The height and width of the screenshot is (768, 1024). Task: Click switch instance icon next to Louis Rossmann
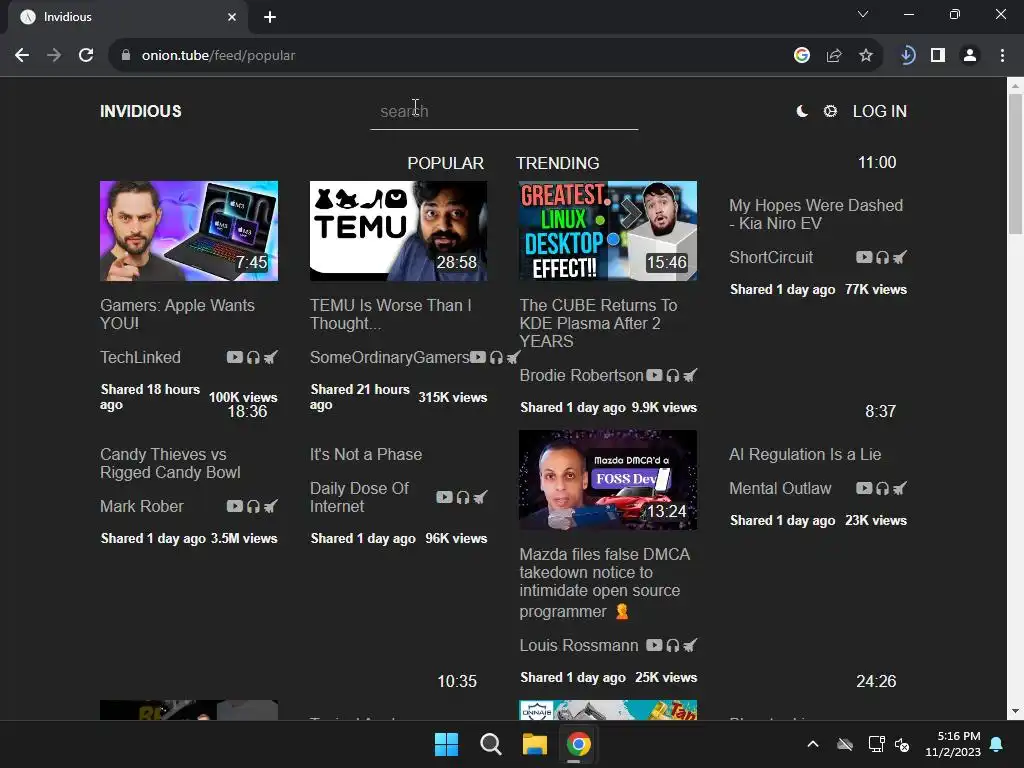(690, 645)
